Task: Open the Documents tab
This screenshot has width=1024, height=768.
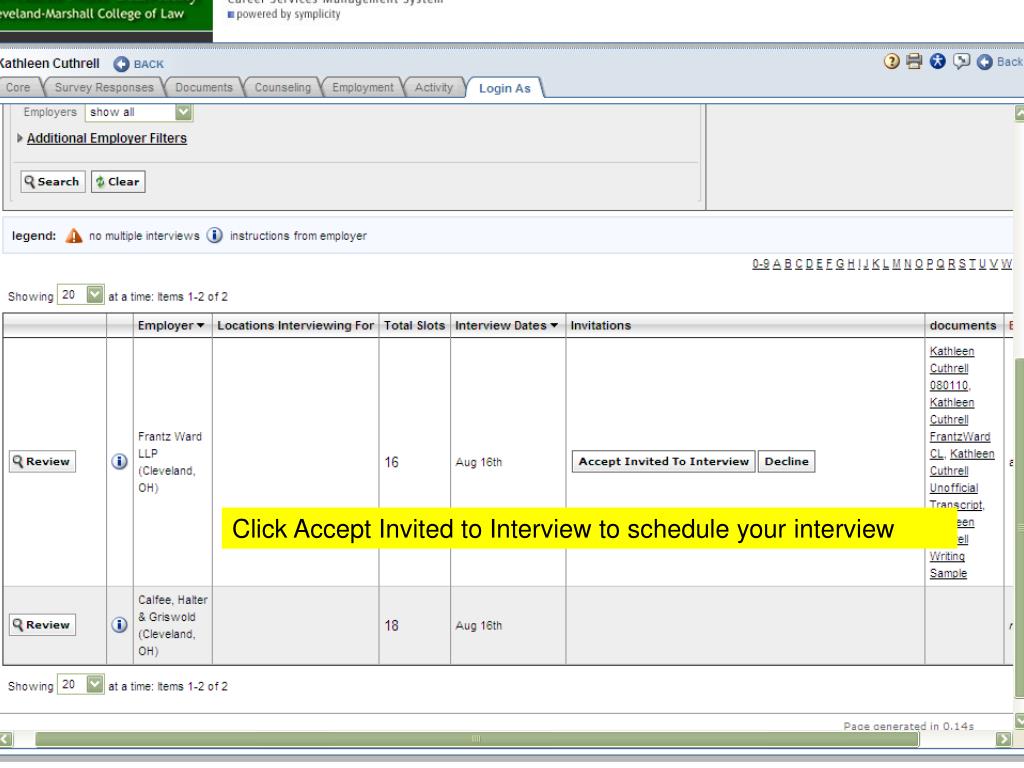Action: point(204,88)
